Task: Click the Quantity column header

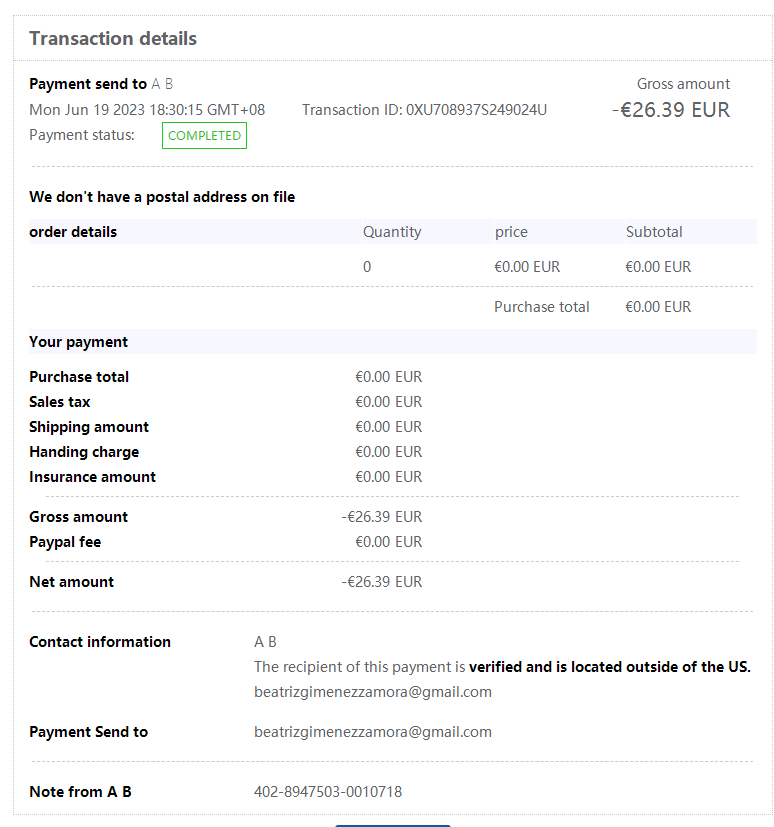Action: (x=392, y=232)
